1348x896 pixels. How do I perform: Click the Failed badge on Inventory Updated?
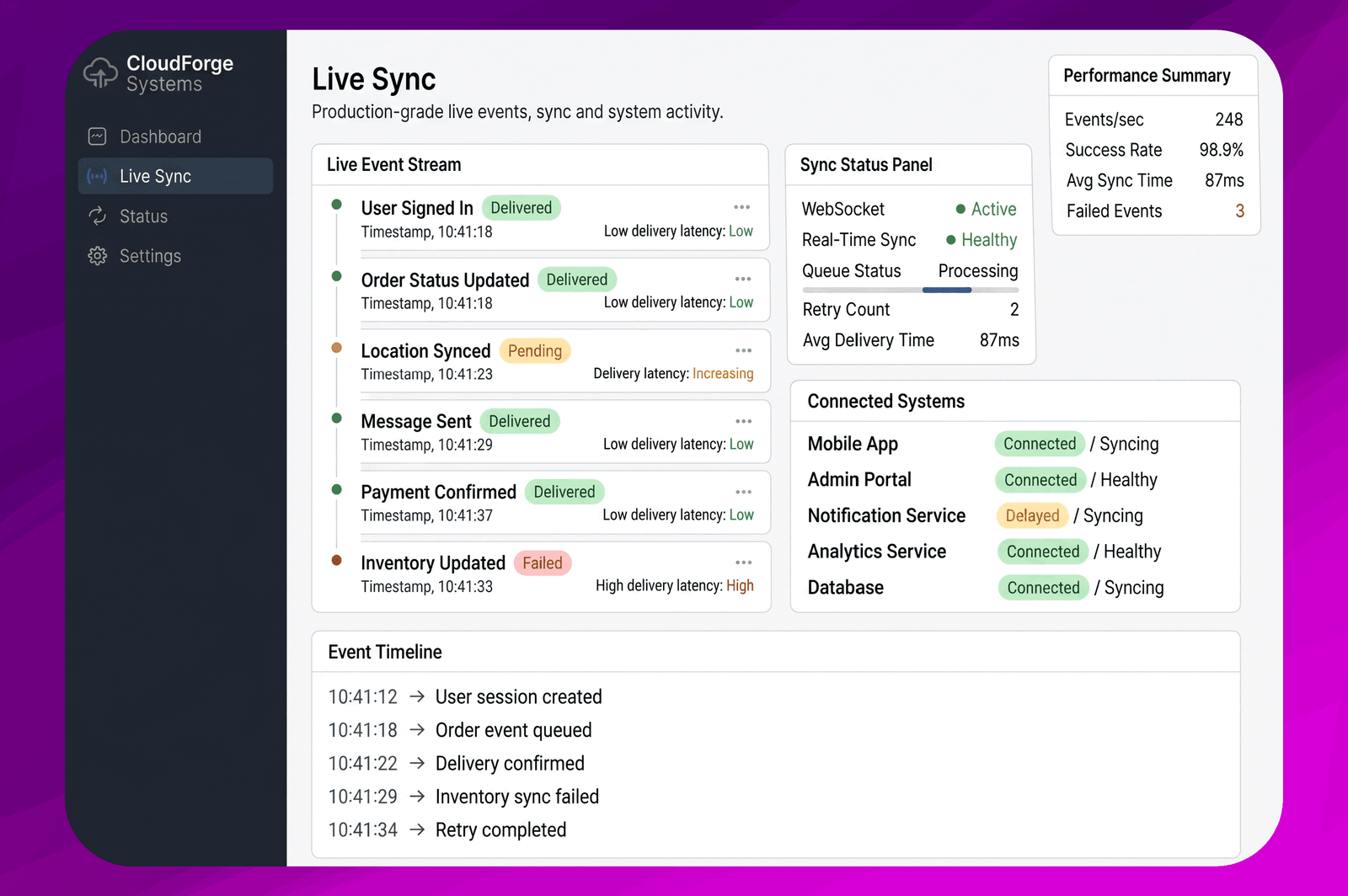(543, 563)
